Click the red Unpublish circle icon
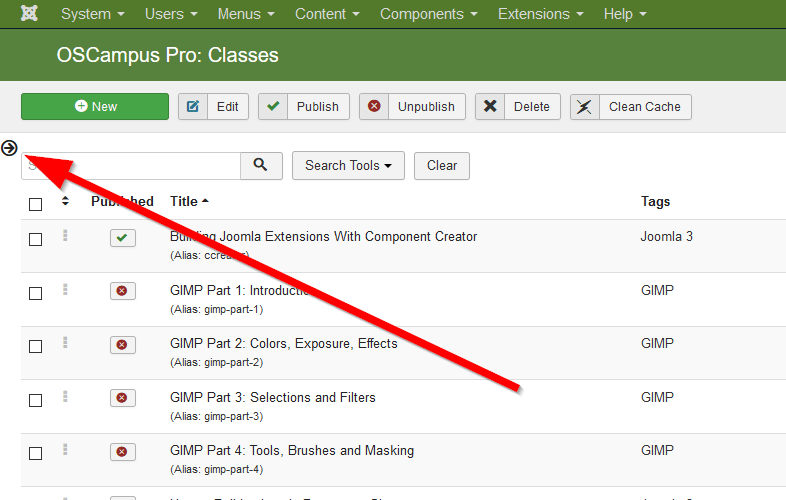Image resolution: width=786 pixels, height=500 pixels. (x=374, y=106)
